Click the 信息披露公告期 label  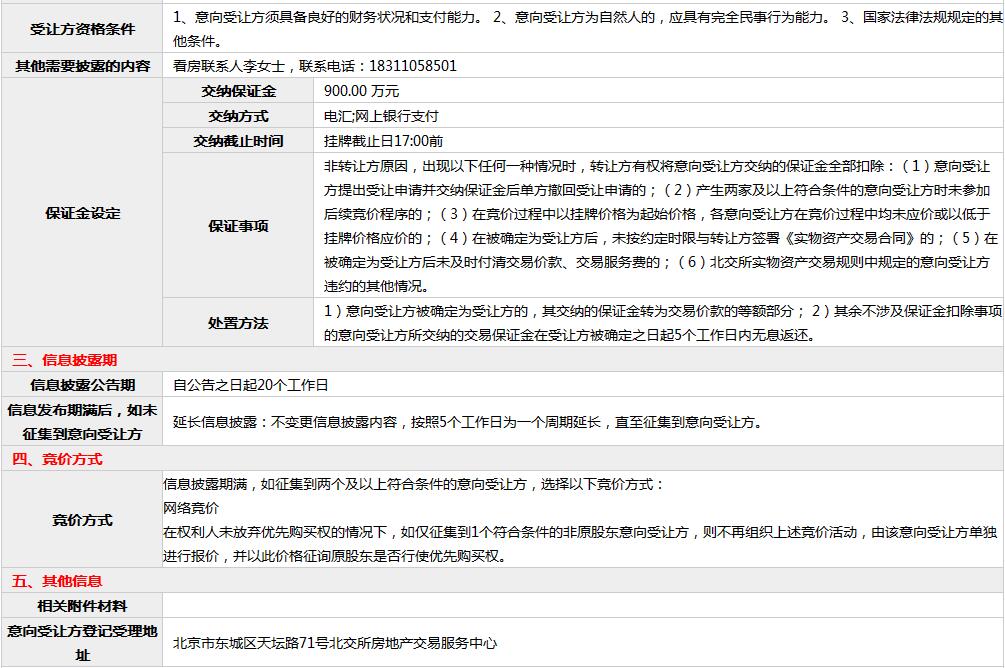82,385
